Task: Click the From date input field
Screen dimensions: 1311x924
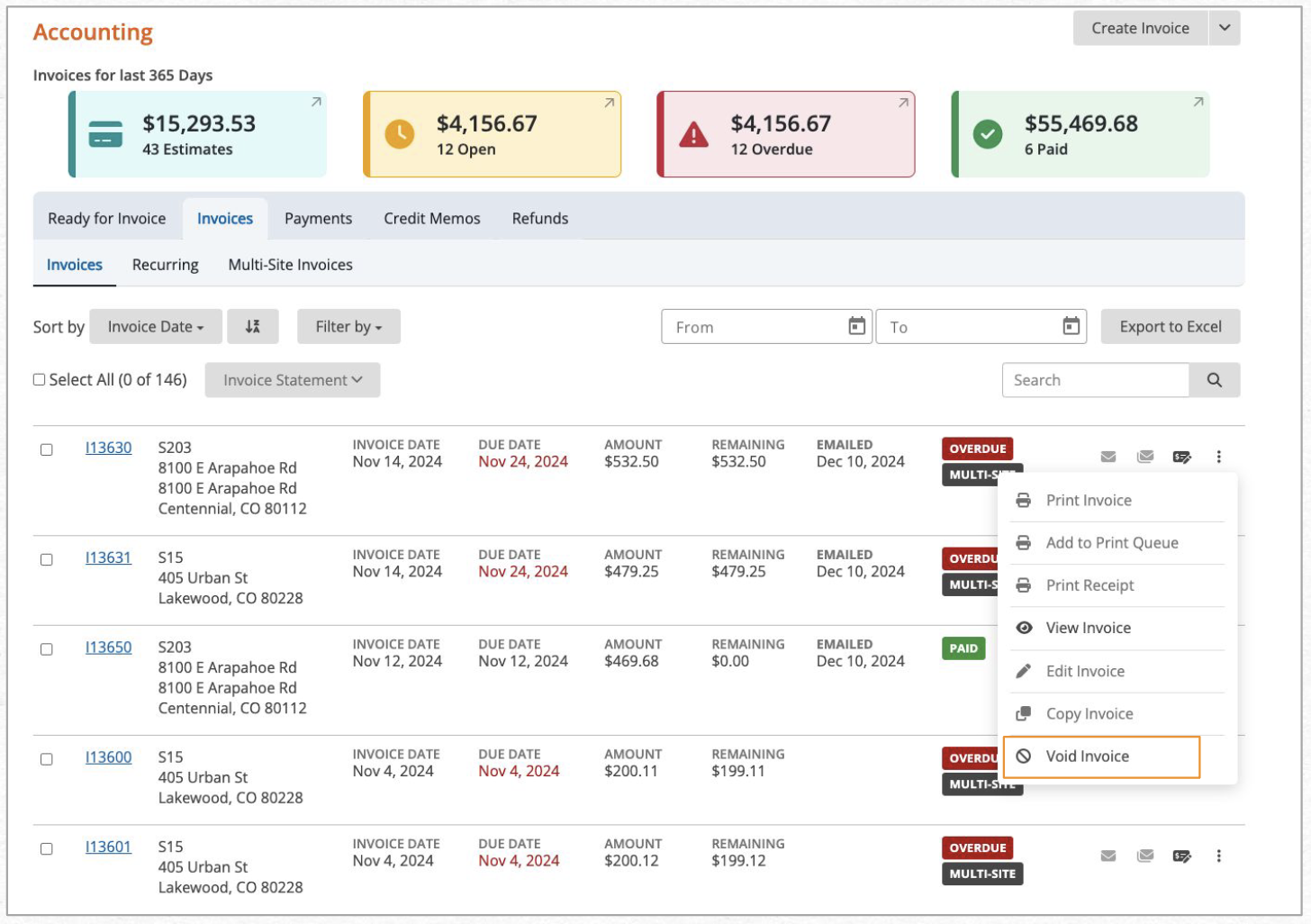Action: [x=766, y=326]
